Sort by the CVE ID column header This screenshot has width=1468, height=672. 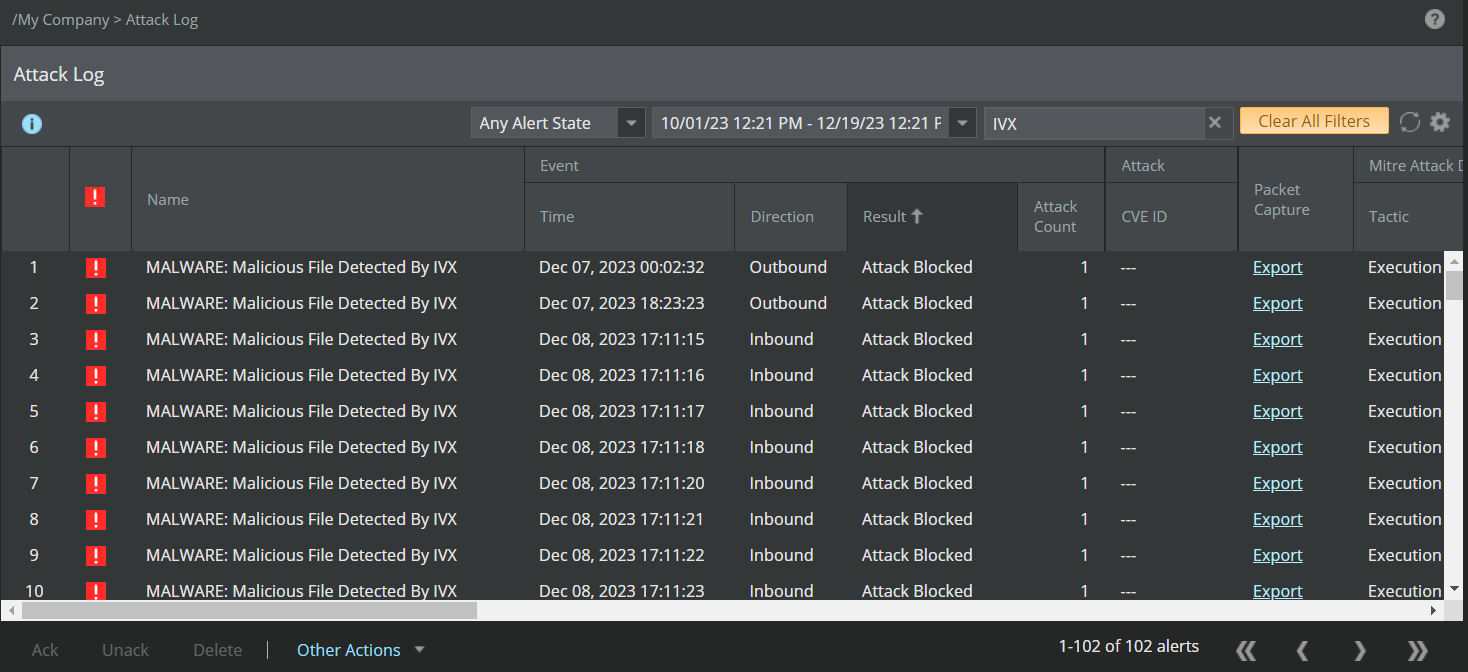click(x=1172, y=216)
